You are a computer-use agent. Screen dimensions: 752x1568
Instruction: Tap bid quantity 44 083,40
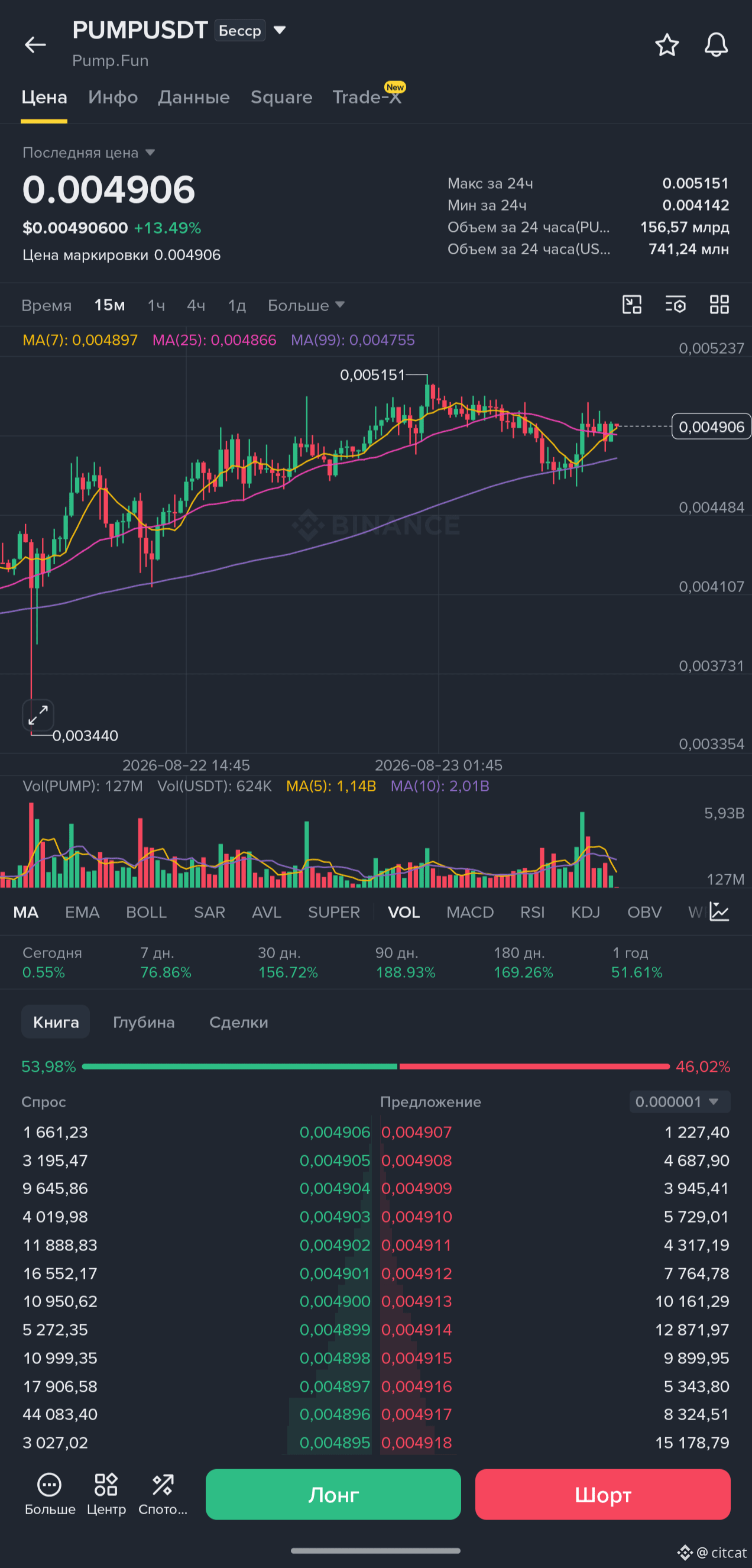click(x=60, y=1414)
